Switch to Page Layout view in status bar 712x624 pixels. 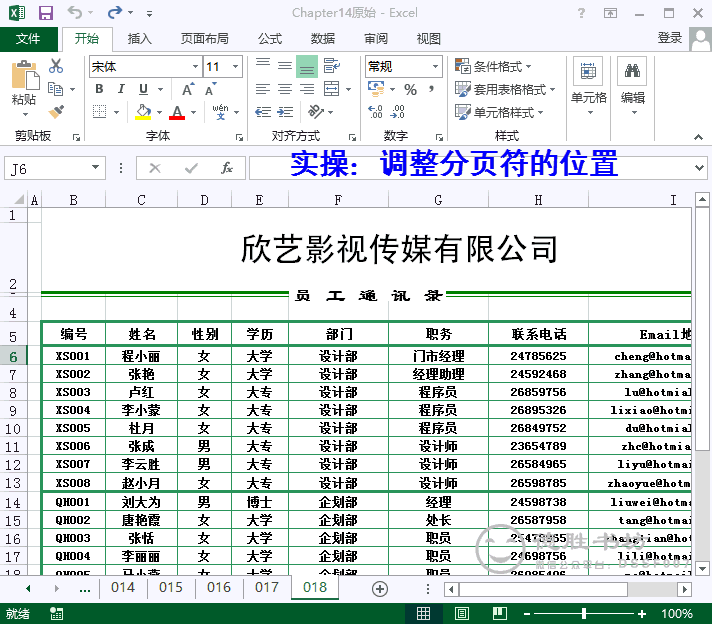[x=462, y=614]
